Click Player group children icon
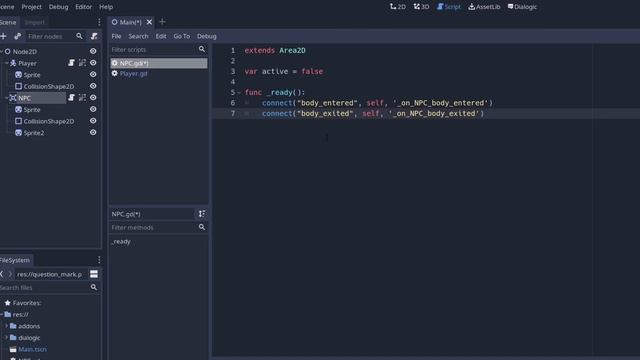The height and width of the screenshot is (360, 640). coord(82,63)
